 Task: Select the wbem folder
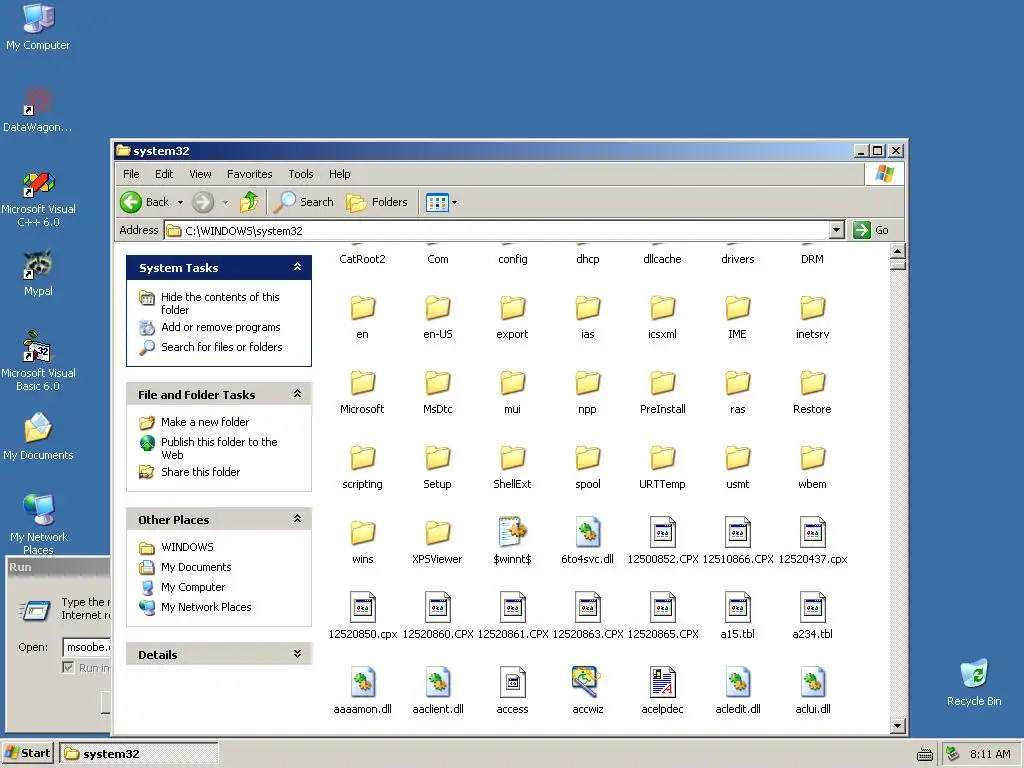click(812, 467)
